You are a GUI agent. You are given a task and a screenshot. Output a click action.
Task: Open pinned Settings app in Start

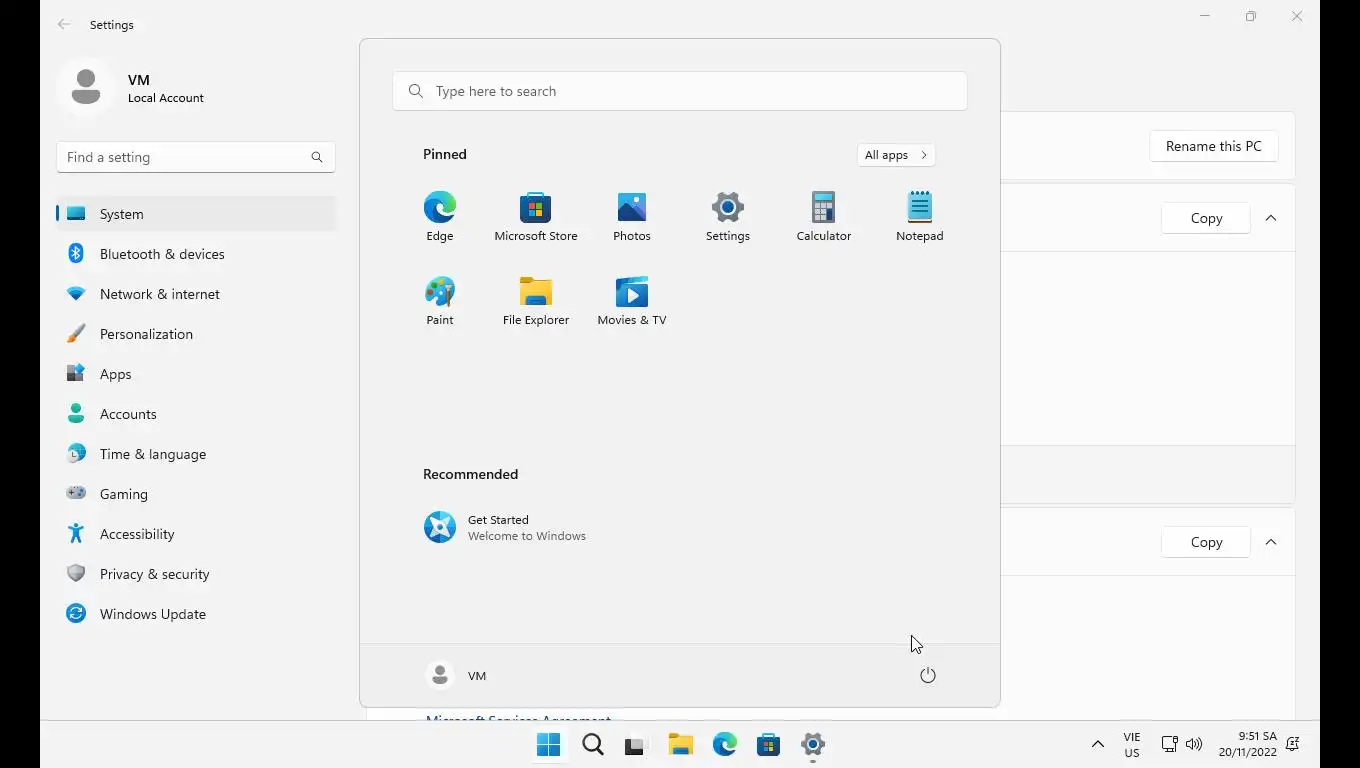tap(728, 217)
